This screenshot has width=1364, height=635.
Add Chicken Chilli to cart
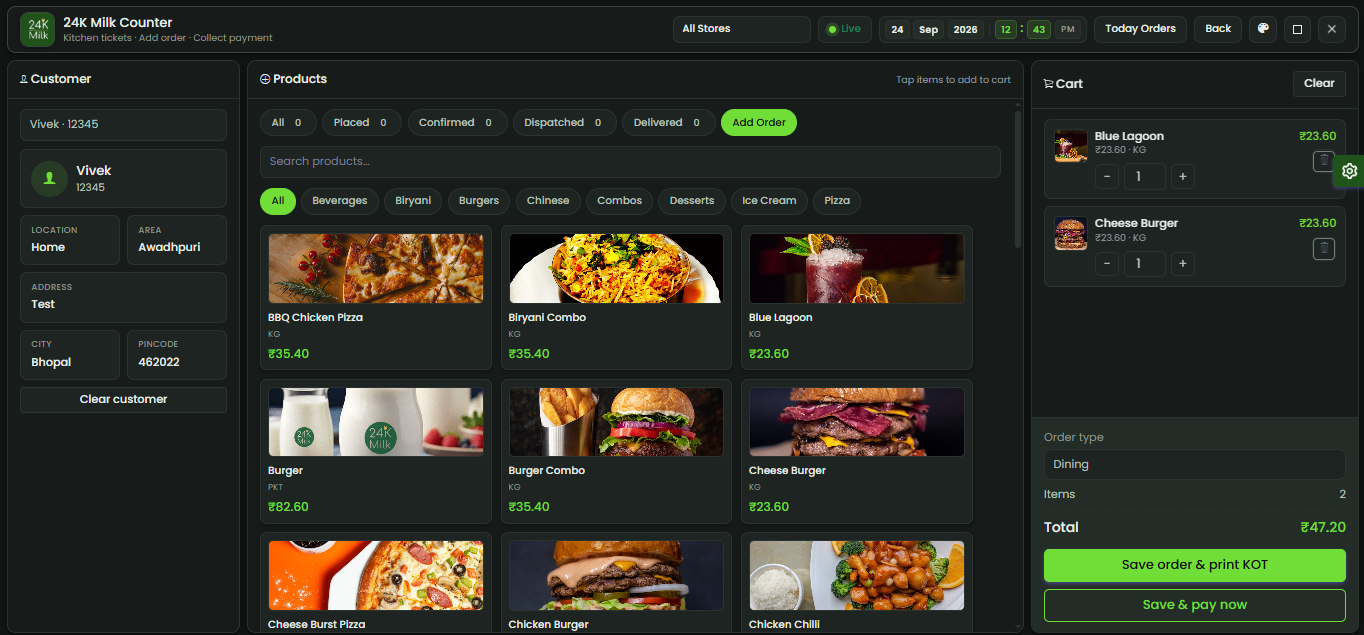pyautogui.click(x=857, y=583)
